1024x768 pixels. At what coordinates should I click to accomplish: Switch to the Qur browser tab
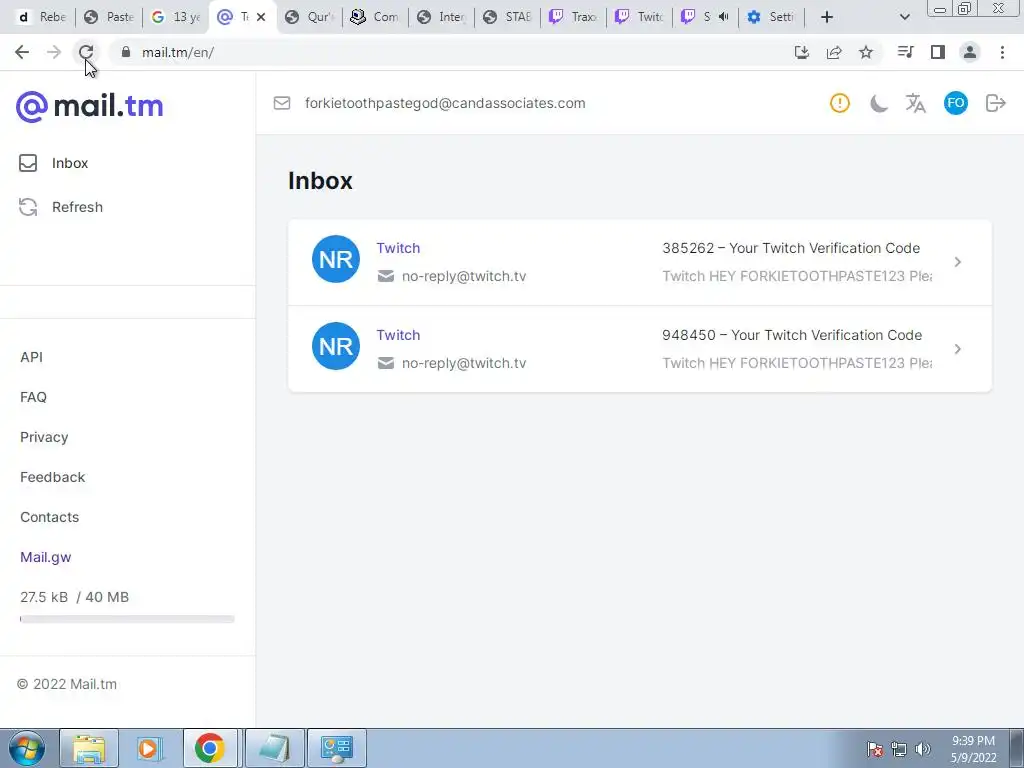click(x=310, y=17)
